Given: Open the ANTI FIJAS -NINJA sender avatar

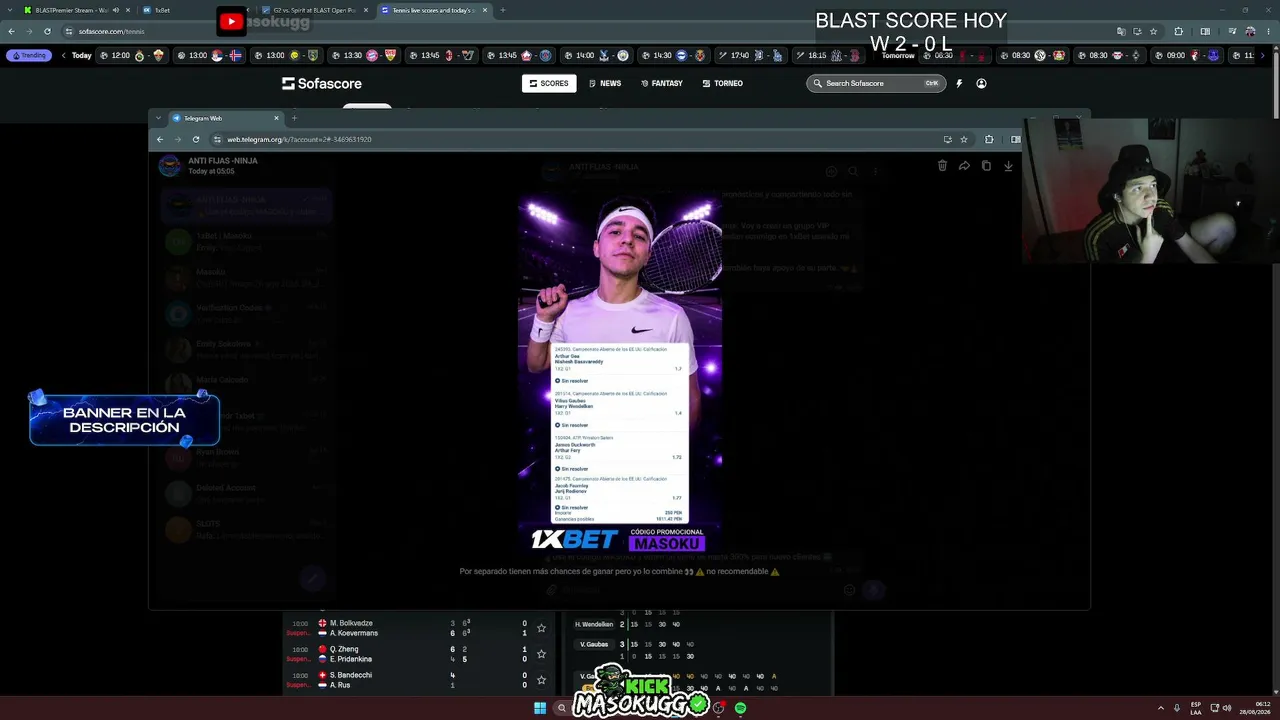Looking at the screenshot, I should click(170, 165).
